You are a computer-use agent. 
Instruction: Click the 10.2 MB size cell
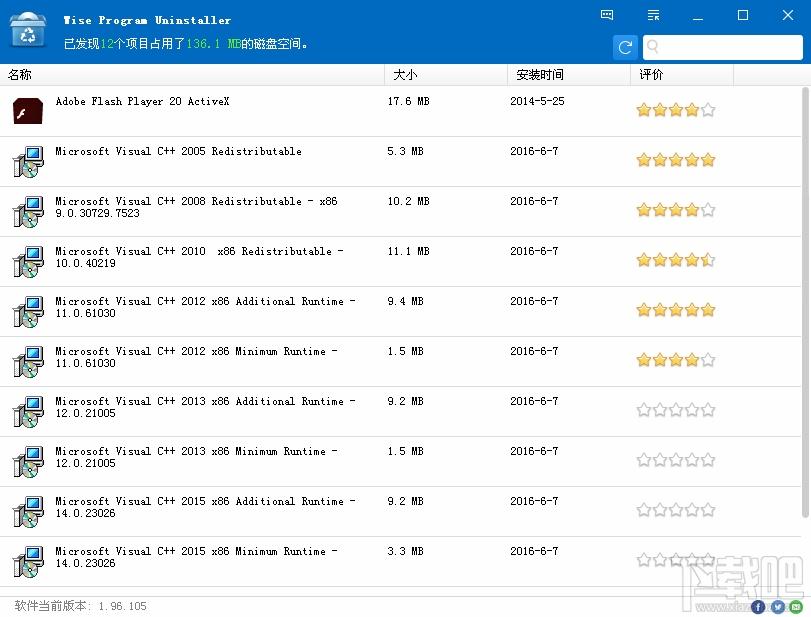coord(409,201)
